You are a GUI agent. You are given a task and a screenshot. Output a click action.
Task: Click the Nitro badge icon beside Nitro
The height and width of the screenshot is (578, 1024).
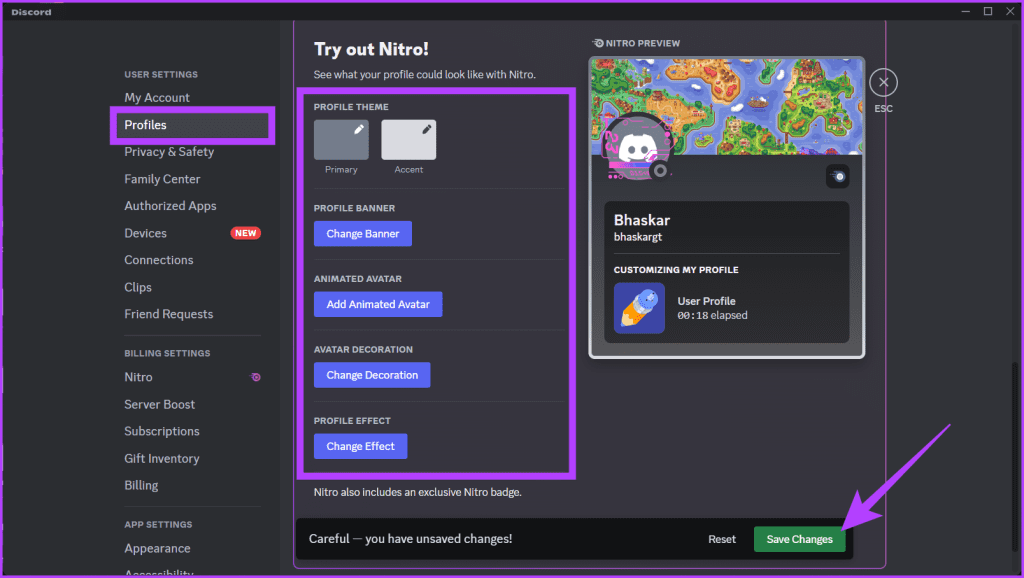(x=256, y=377)
